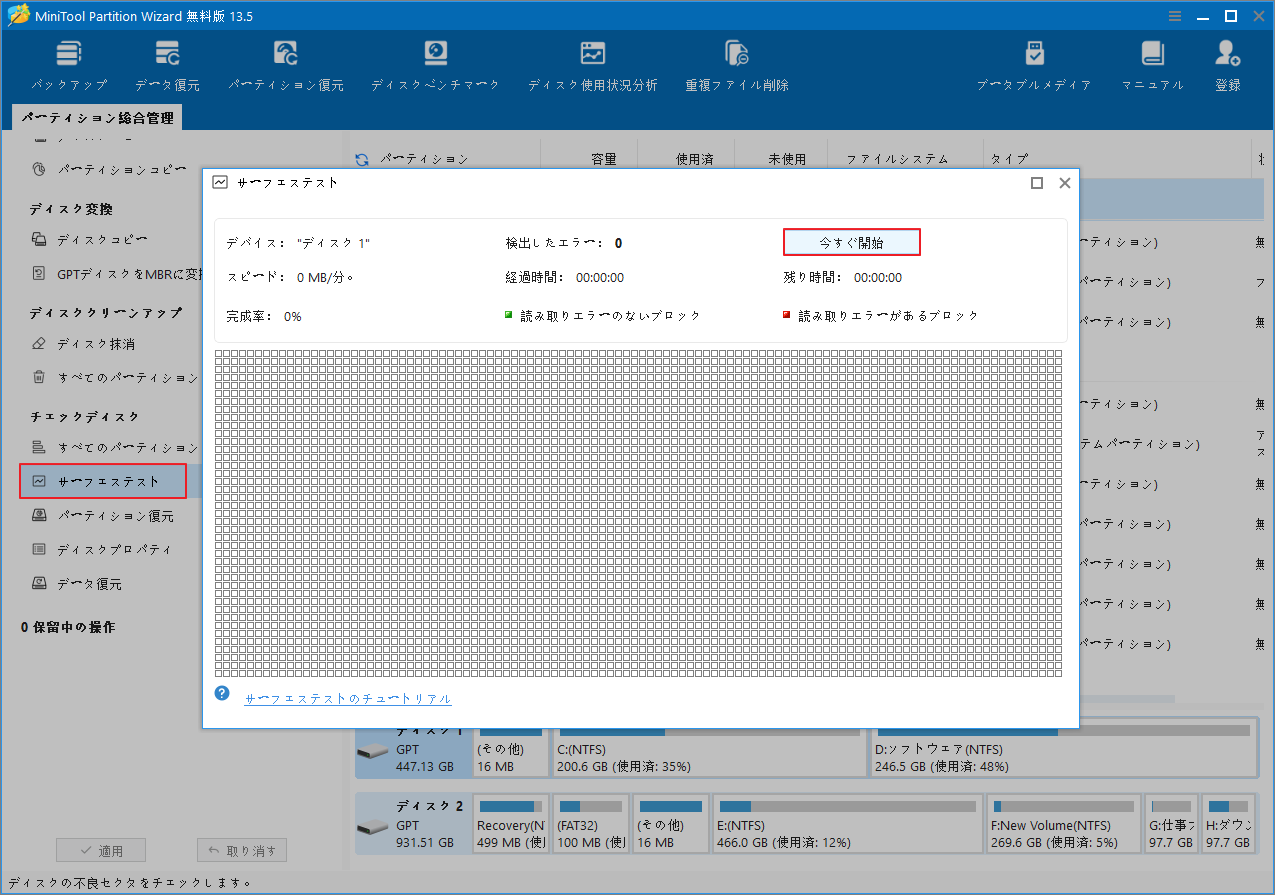Select the ディスクベンチマーク toolbar icon

click(434, 63)
